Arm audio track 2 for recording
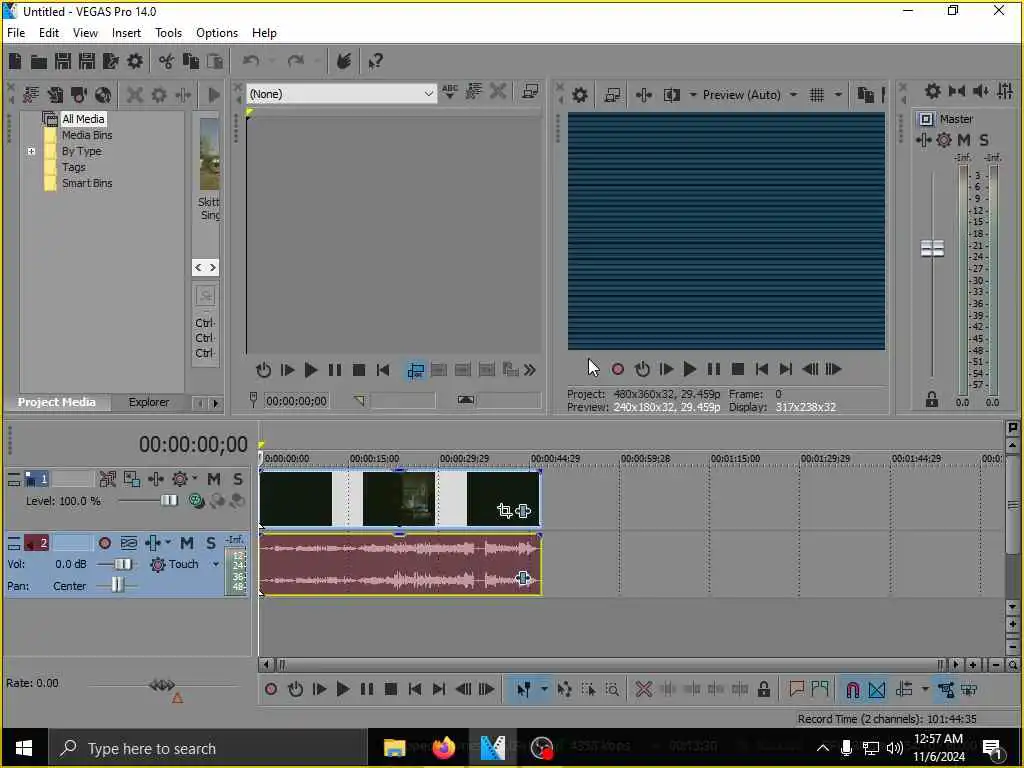The height and width of the screenshot is (768, 1024). coord(104,543)
